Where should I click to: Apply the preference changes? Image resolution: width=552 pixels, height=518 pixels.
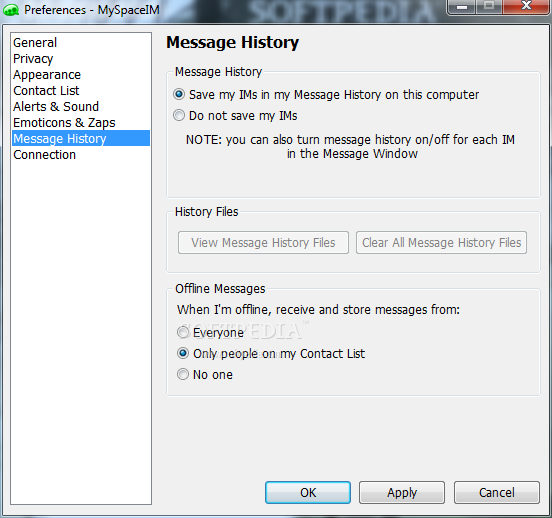pyautogui.click(x=402, y=493)
